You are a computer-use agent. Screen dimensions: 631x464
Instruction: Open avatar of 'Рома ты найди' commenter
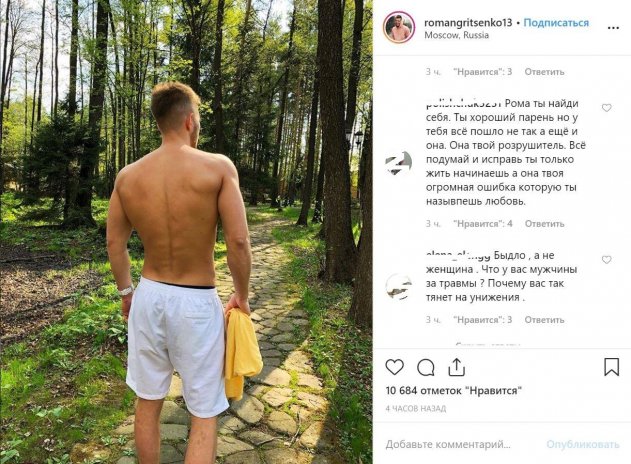(399, 163)
